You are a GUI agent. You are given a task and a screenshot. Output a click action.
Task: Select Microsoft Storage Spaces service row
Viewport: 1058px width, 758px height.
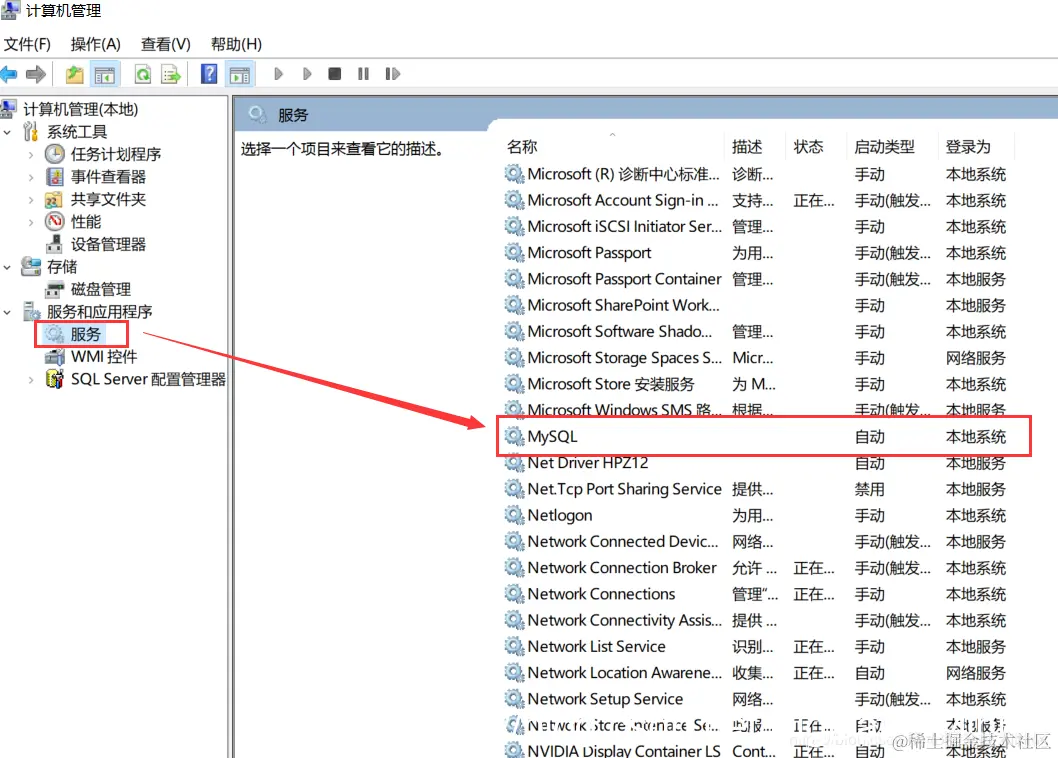[756, 358]
